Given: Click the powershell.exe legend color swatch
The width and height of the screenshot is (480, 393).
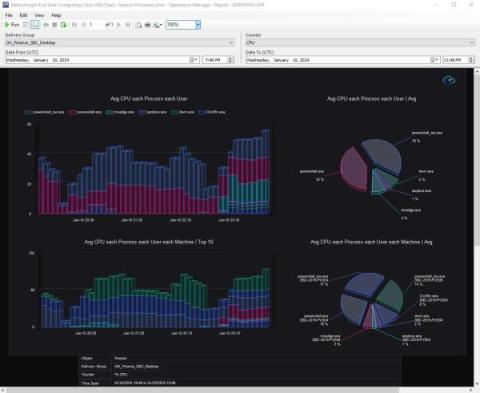Looking at the screenshot, I should [x=72, y=112].
